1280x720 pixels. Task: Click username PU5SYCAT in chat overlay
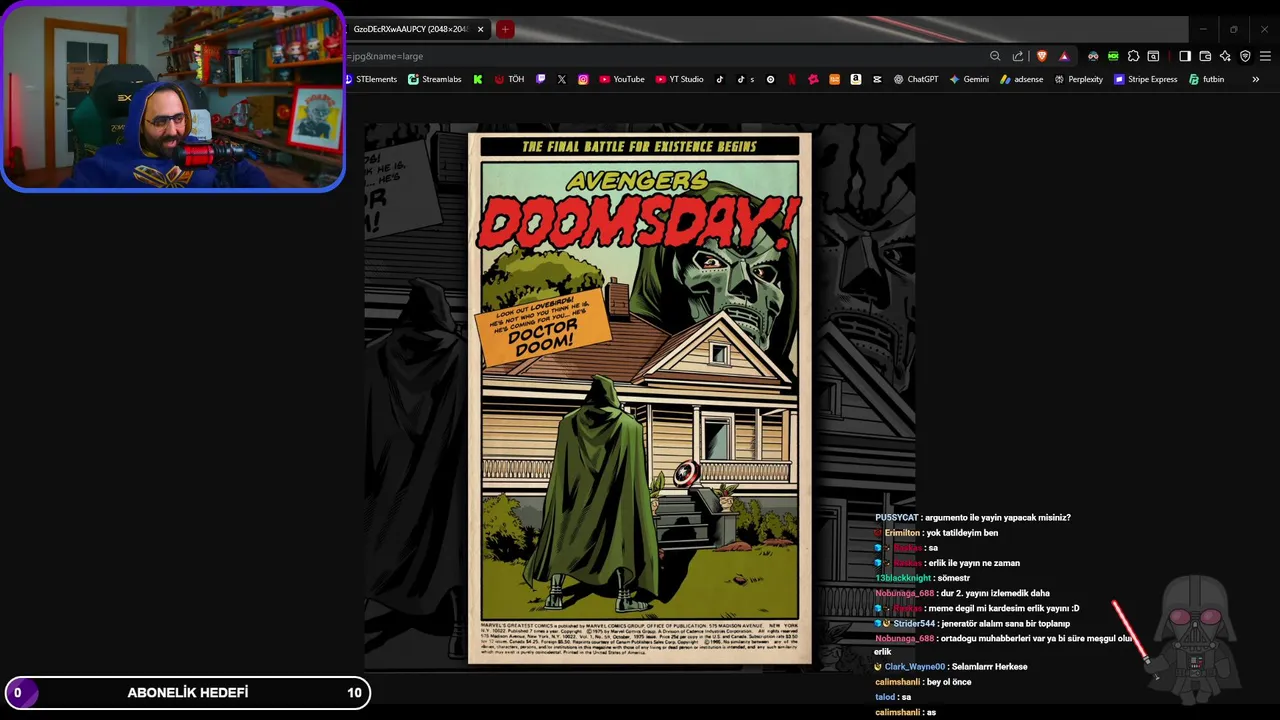(896, 518)
